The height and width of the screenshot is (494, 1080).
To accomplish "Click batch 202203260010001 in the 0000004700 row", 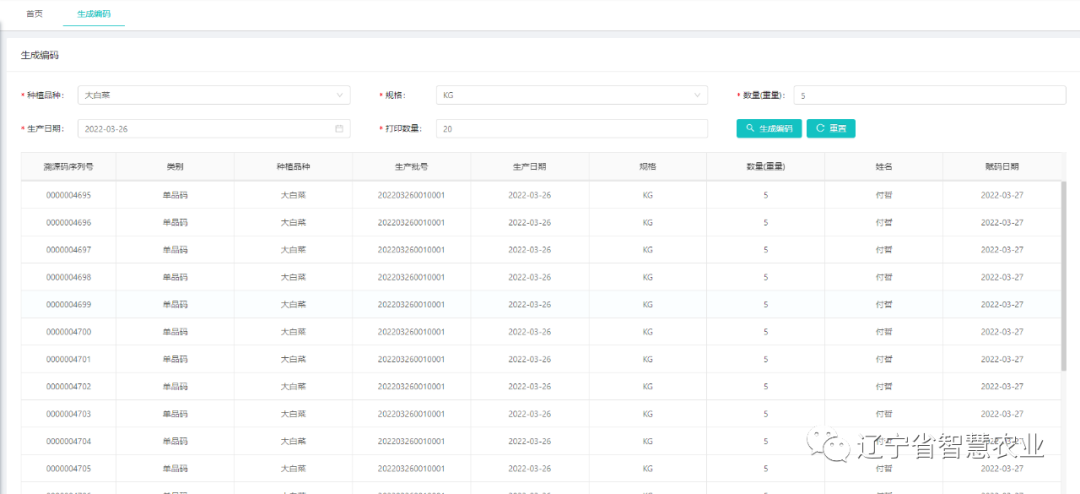I will [411, 331].
